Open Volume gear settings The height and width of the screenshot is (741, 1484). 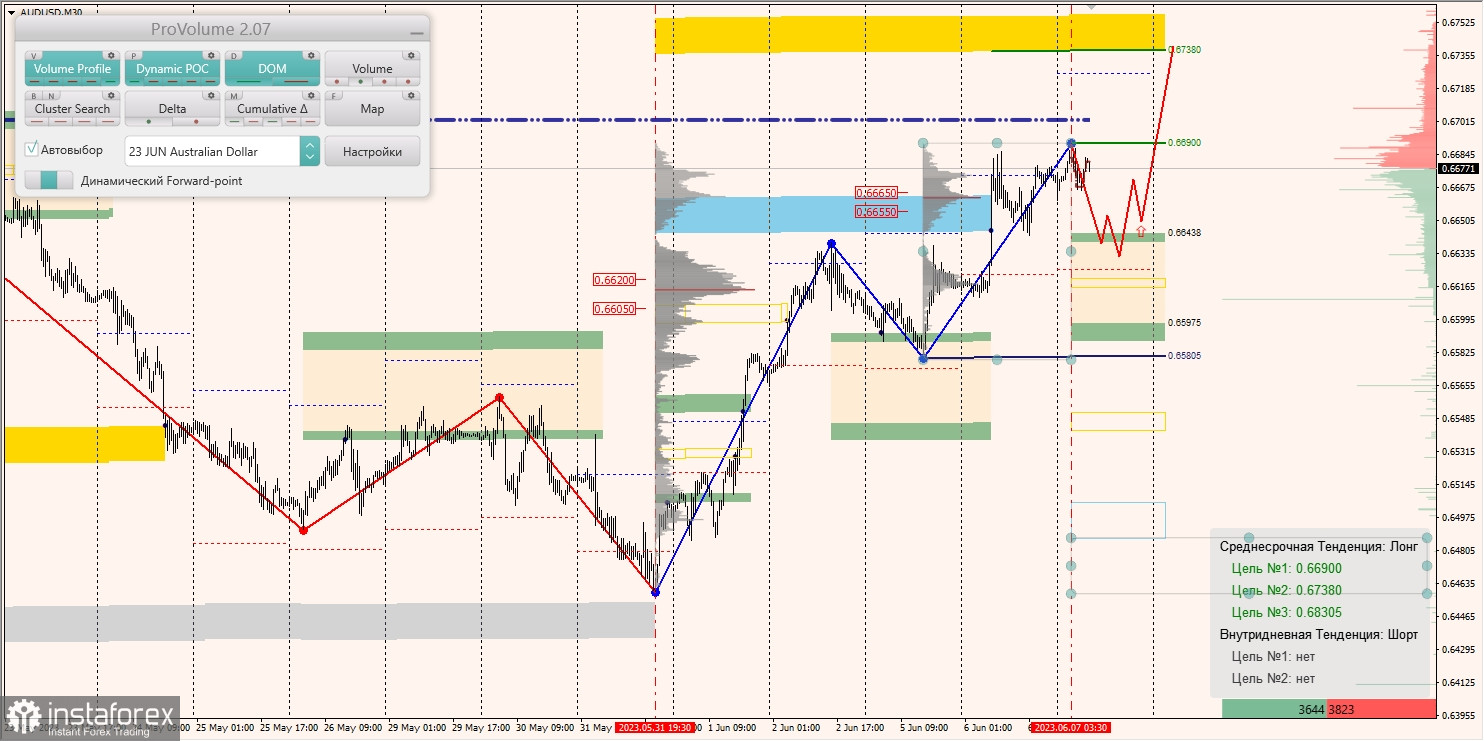point(411,56)
